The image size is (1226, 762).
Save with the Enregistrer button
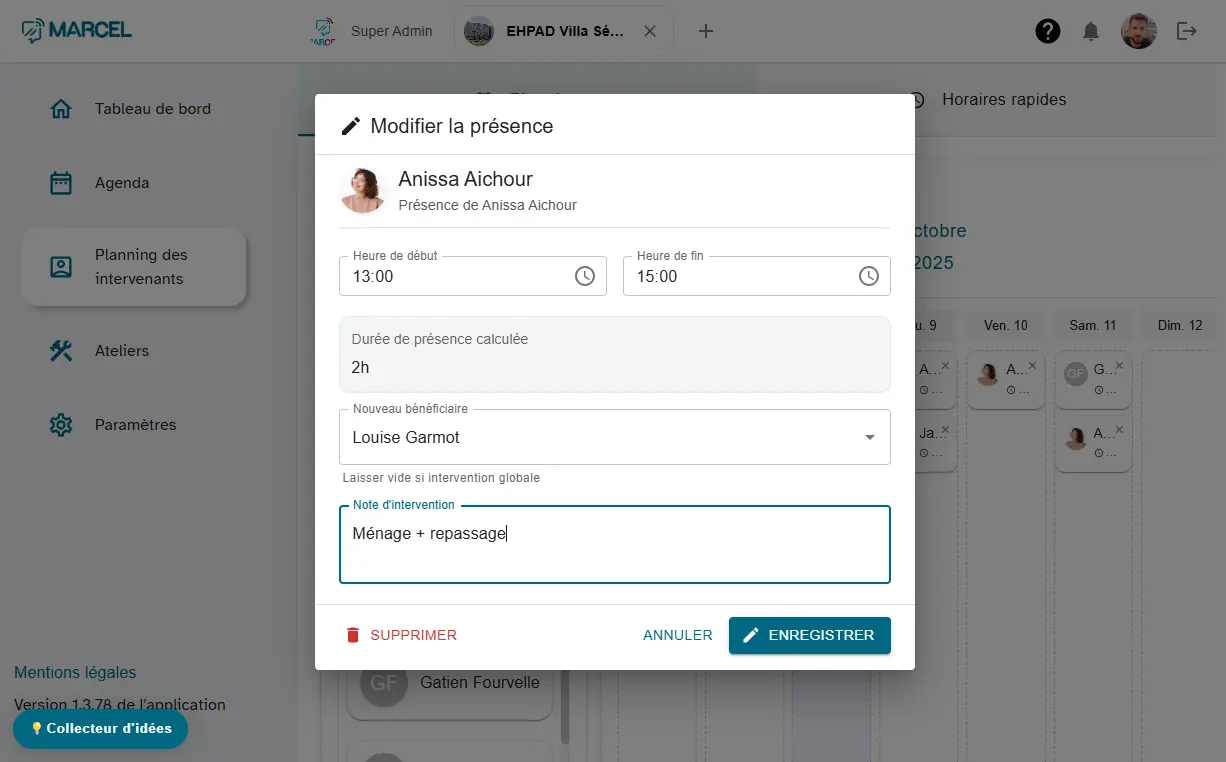(x=809, y=635)
